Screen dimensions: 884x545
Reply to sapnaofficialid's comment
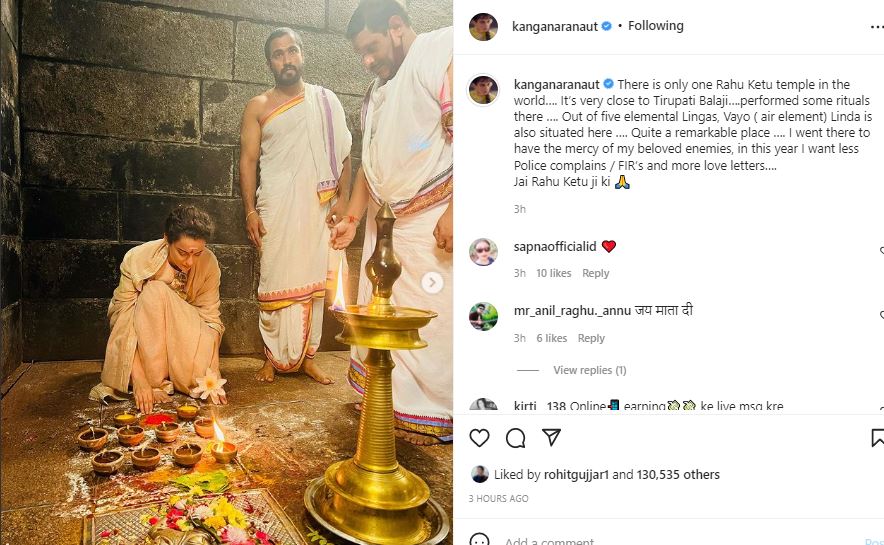pyautogui.click(x=596, y=273)
